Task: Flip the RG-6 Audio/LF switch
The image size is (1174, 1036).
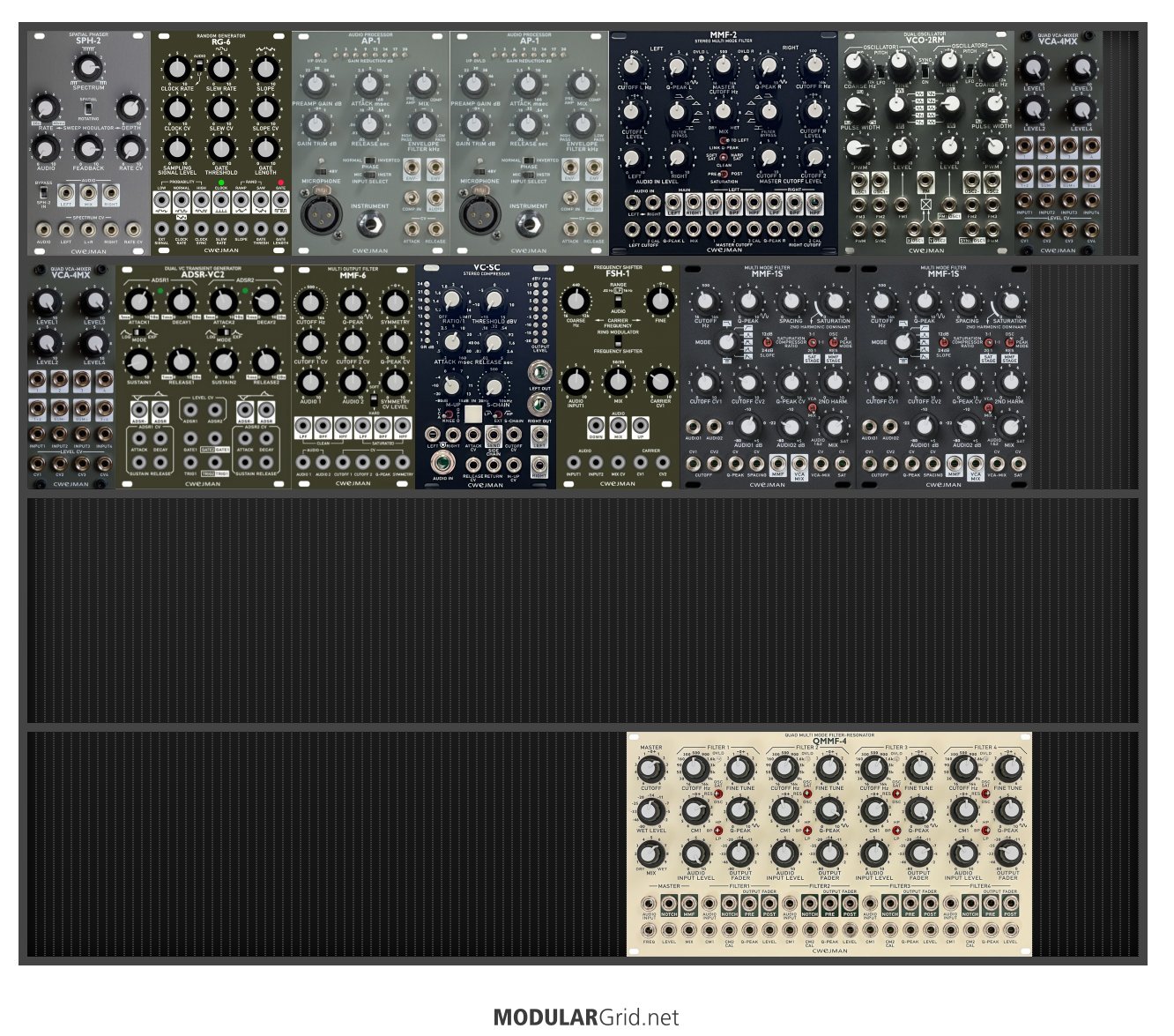Action: pos(199,64)
